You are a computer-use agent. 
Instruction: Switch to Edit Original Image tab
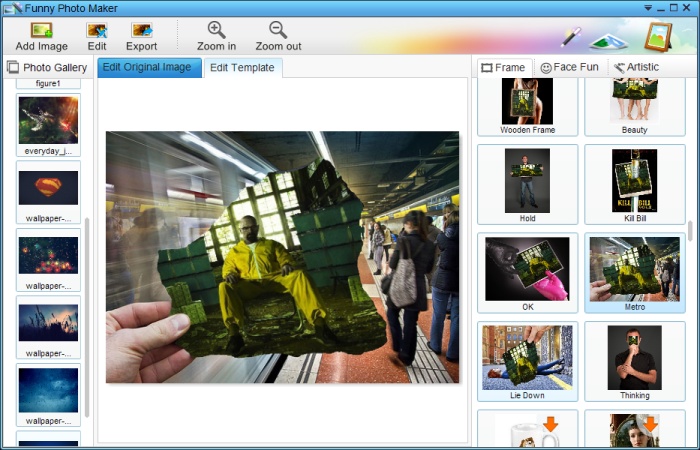pos(149,67)
